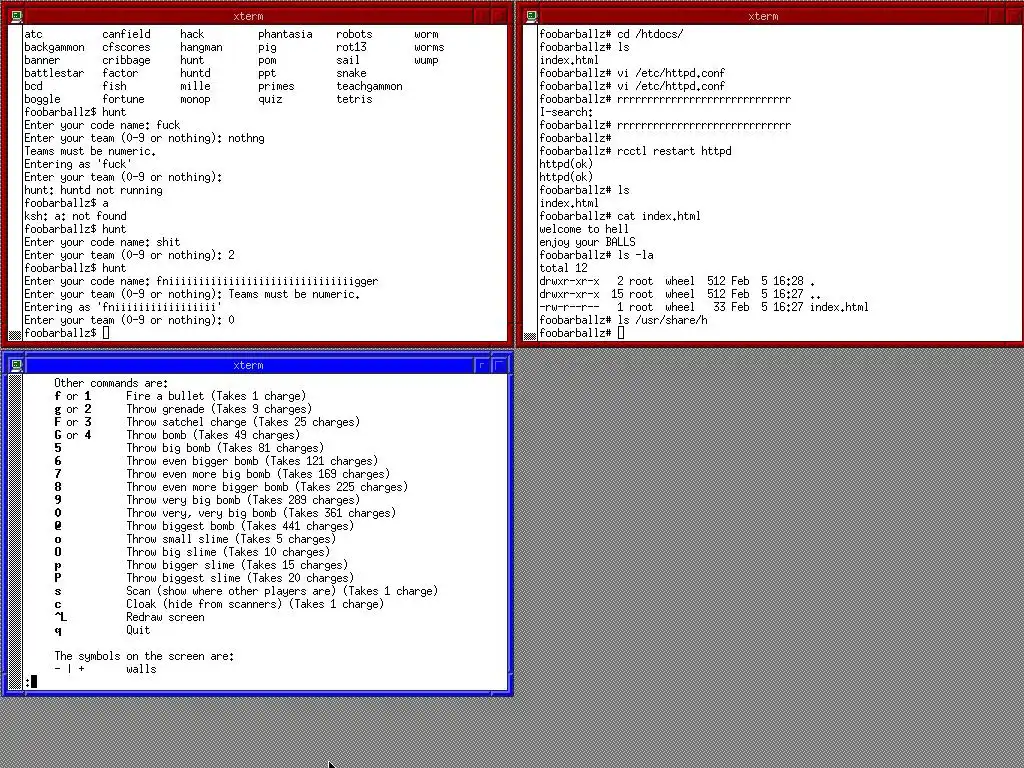Screen dimensions: 1024x768
Task: Click 'Fire a bullet (Takes 1 charge)' line
Action: pos(216,396)
